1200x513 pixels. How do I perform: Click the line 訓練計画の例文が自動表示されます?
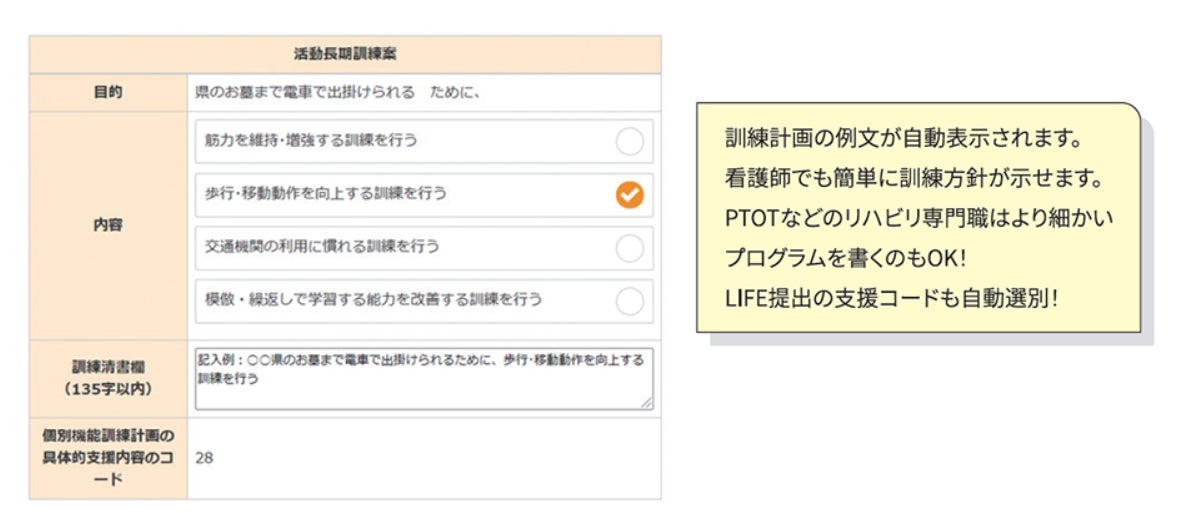(904, 138)
